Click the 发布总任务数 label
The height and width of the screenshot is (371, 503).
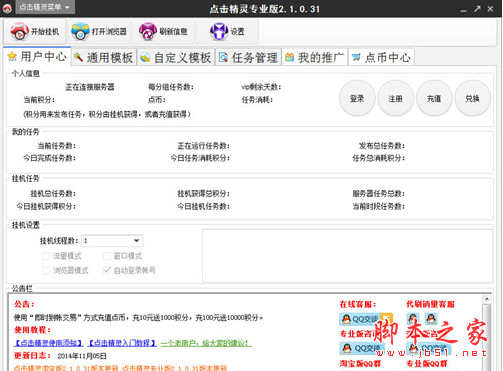coord(382,146)
